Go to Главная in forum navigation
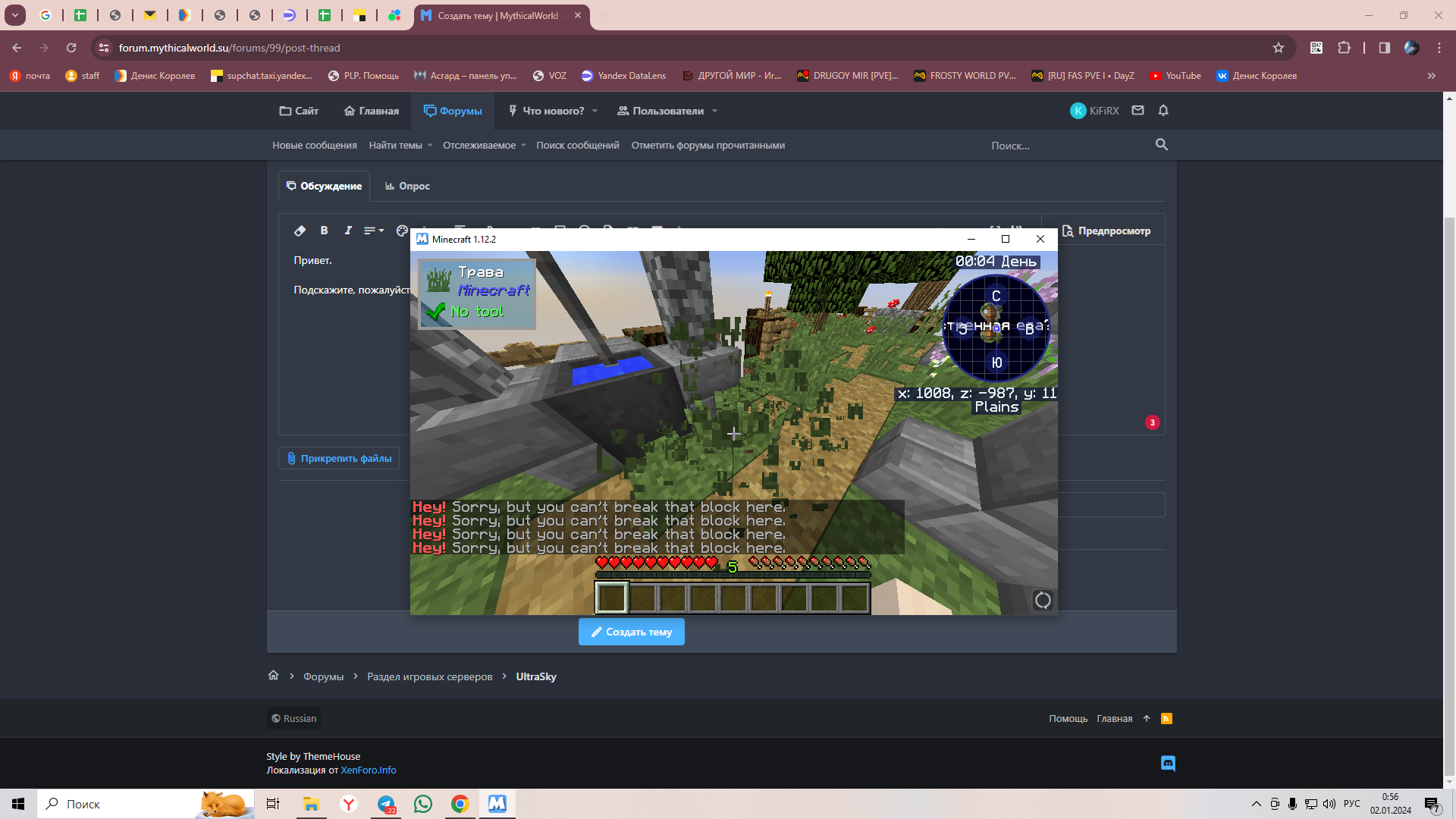1456x819 pixels. [372, 111]
